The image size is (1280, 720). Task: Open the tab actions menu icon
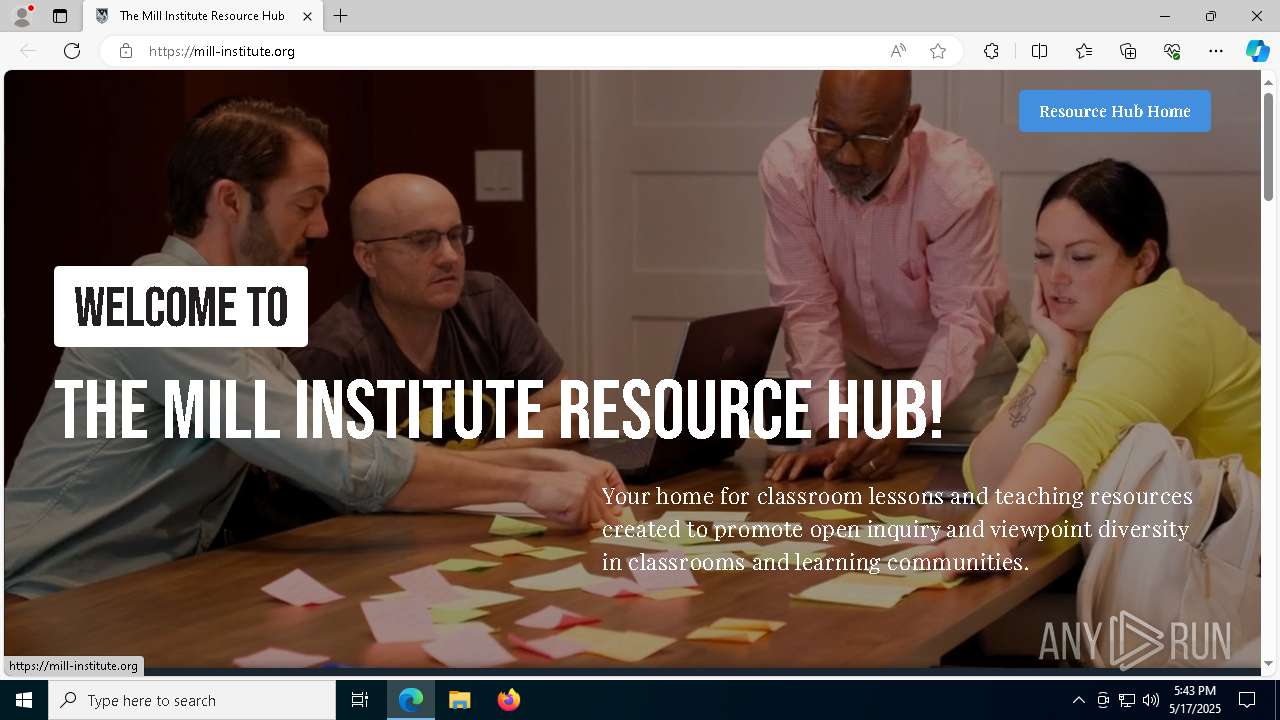60,16
